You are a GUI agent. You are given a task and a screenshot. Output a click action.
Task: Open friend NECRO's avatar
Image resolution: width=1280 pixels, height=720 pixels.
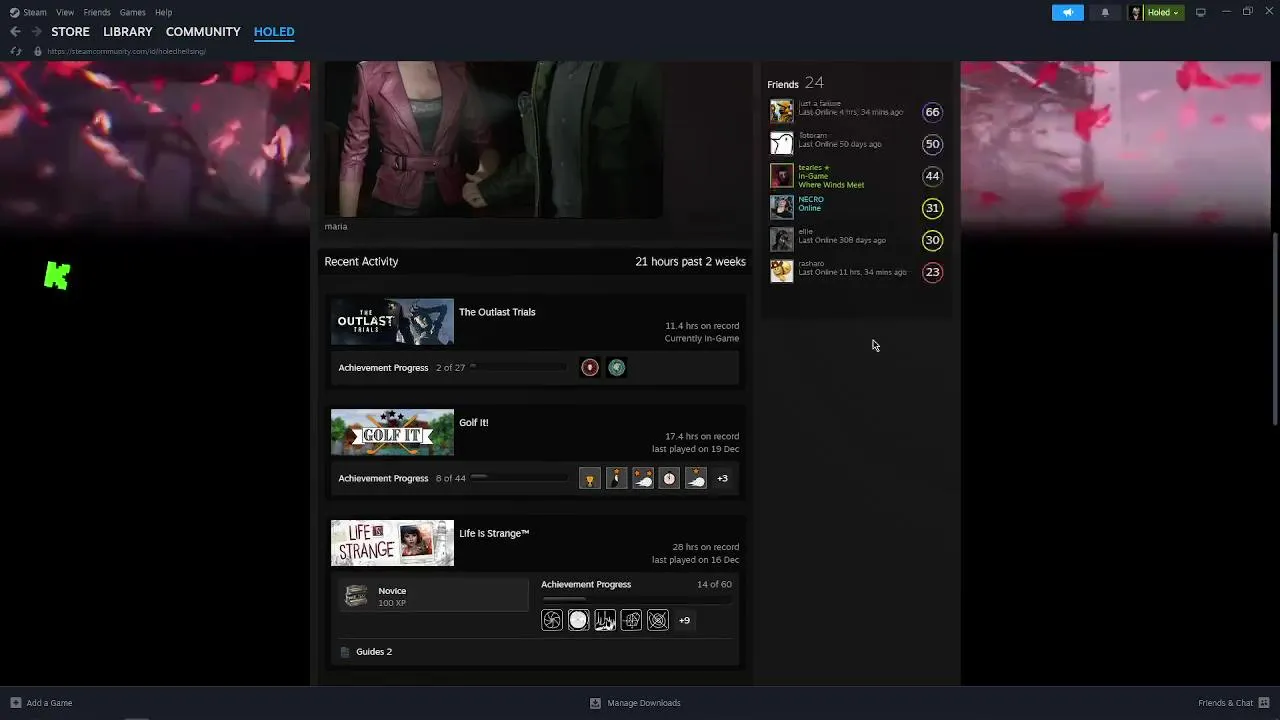coord(782,207)
